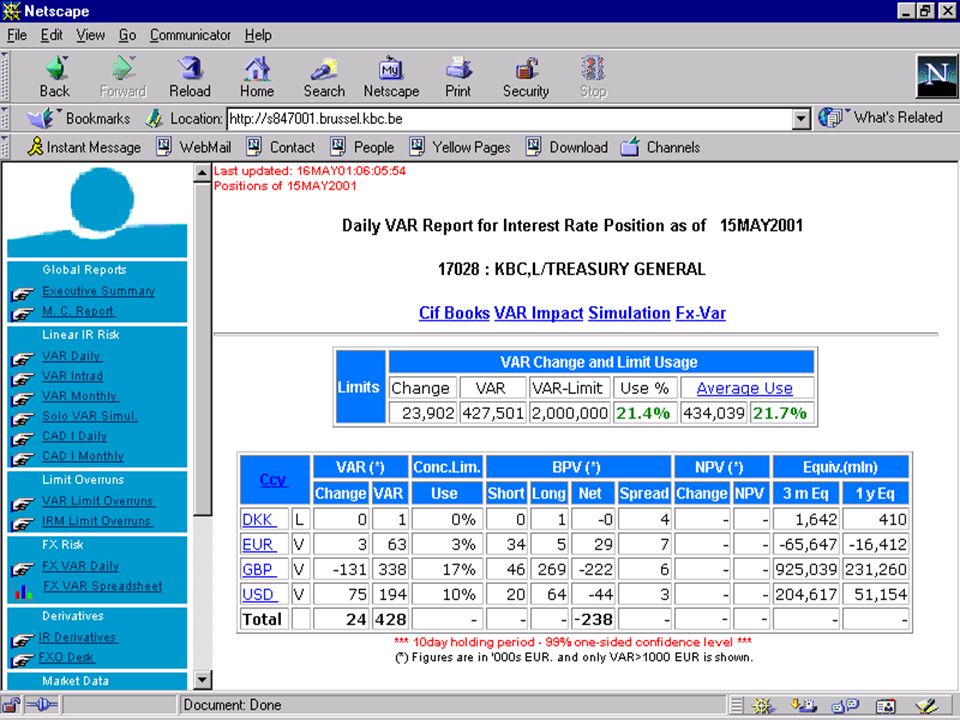
Task: Open VAR Intrad sidebar link
Action: pos(72,377)
